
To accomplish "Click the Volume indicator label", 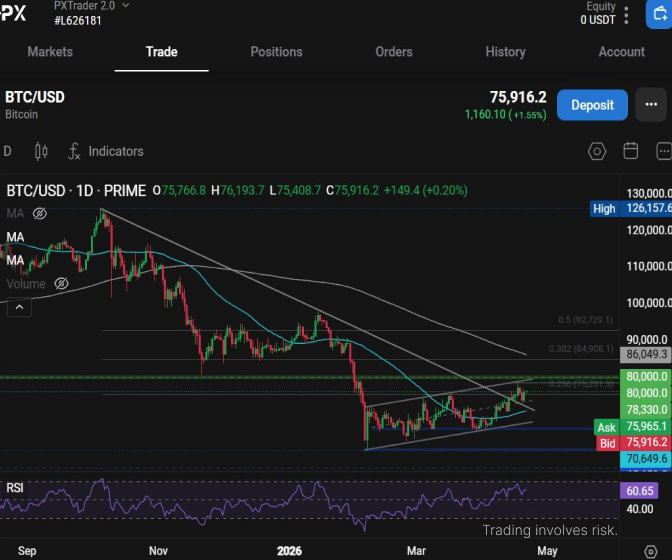I will tap(26, 284).
